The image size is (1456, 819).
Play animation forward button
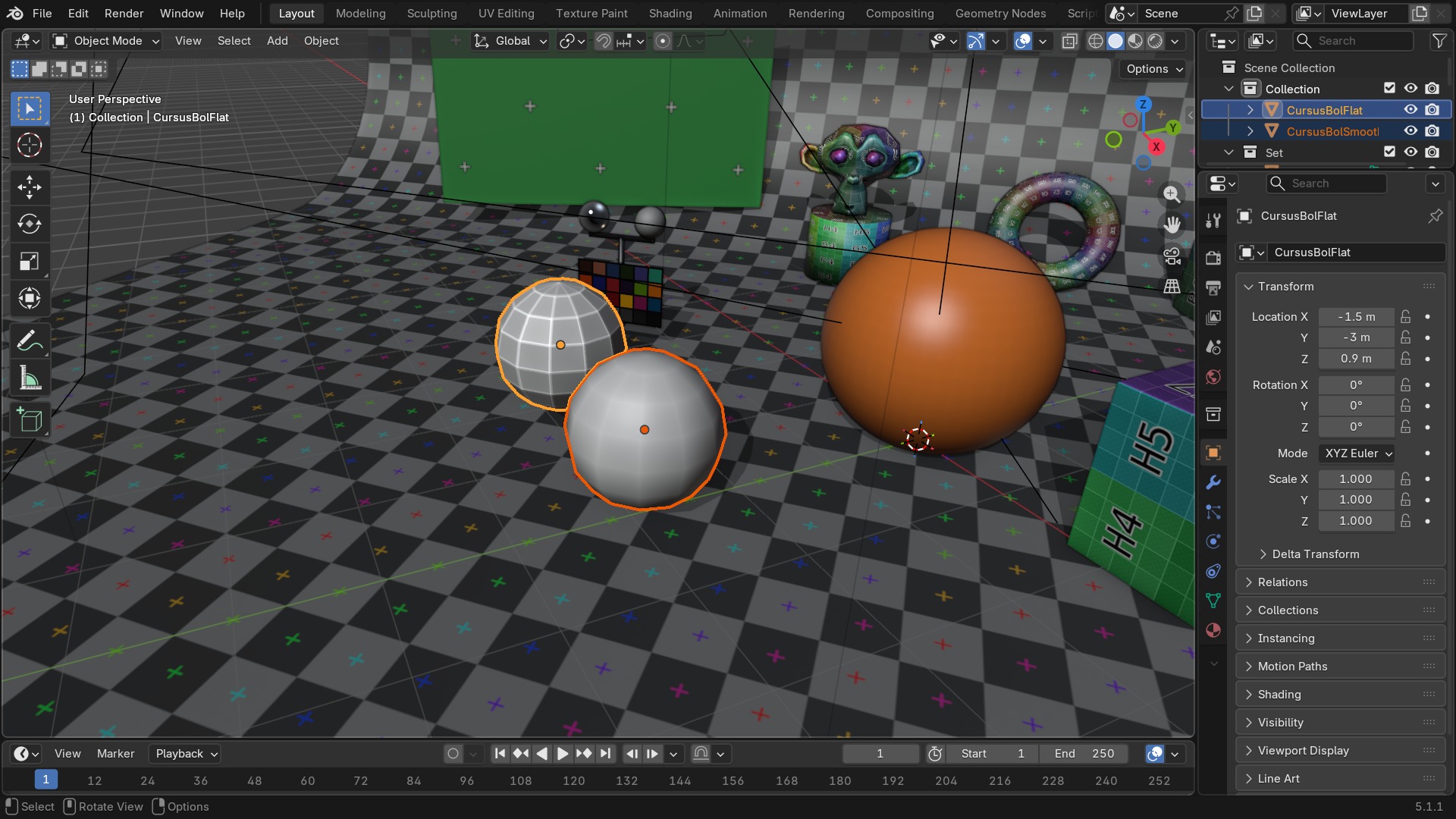[563, 754]
